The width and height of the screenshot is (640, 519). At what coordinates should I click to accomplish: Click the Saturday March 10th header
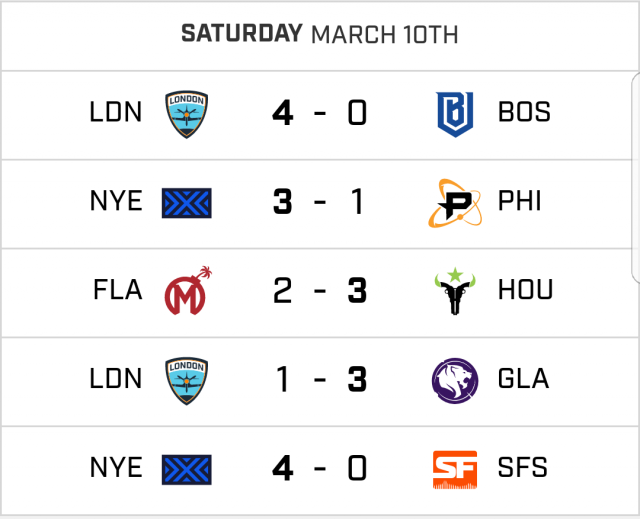(320, 34)
